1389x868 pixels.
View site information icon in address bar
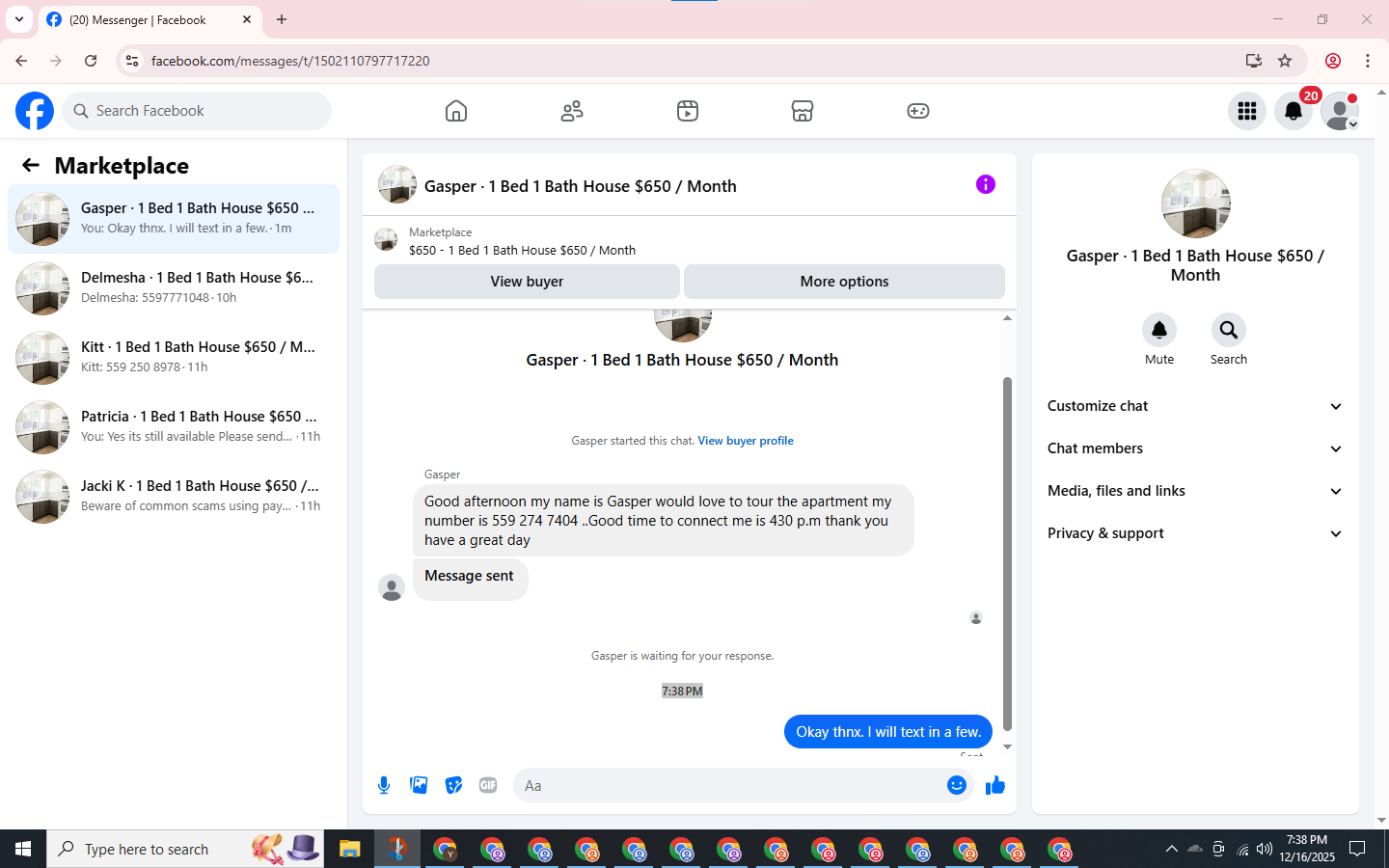pyautogui.click(x=132, y=61)
